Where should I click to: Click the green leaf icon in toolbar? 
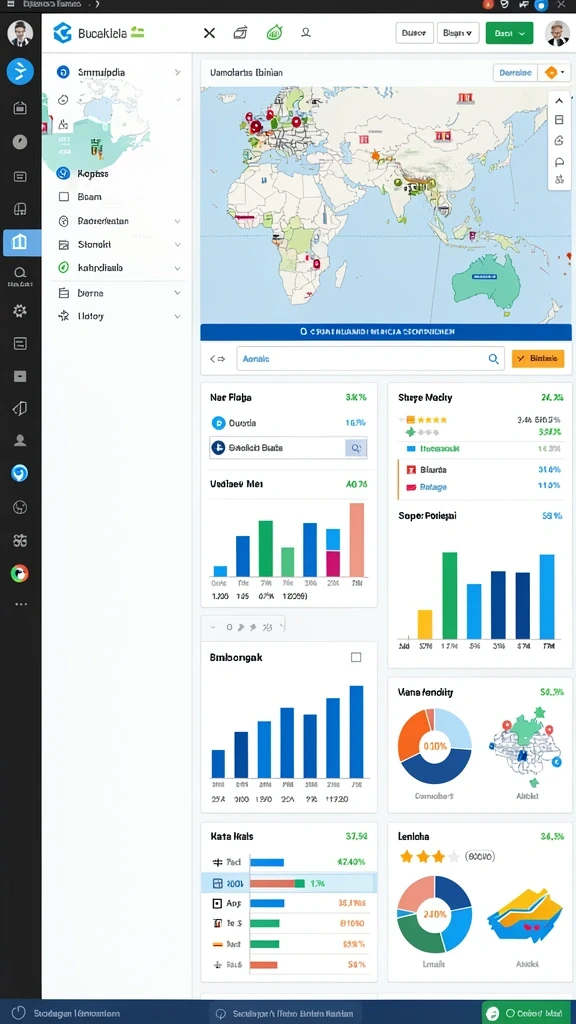point(274,33)
